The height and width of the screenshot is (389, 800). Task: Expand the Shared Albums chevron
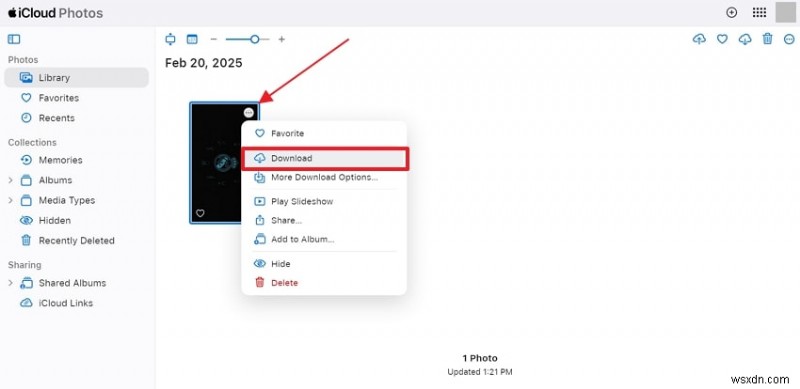[10, 283]
